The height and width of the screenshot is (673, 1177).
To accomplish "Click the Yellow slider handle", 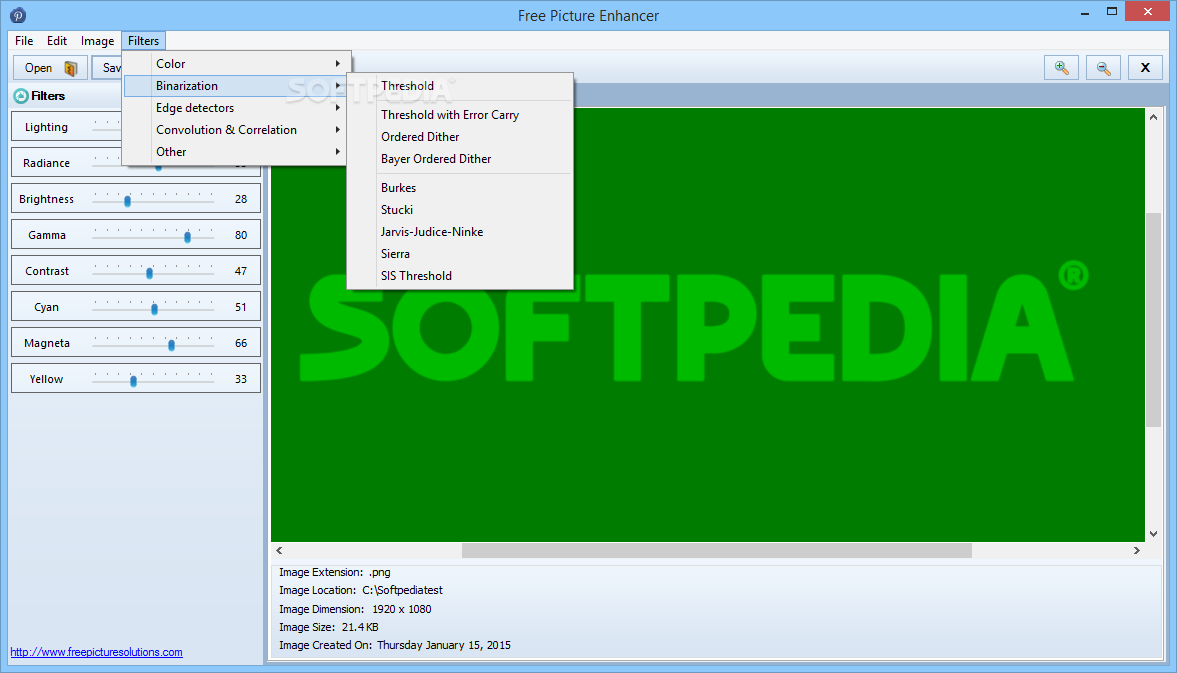I will point(134,380).
